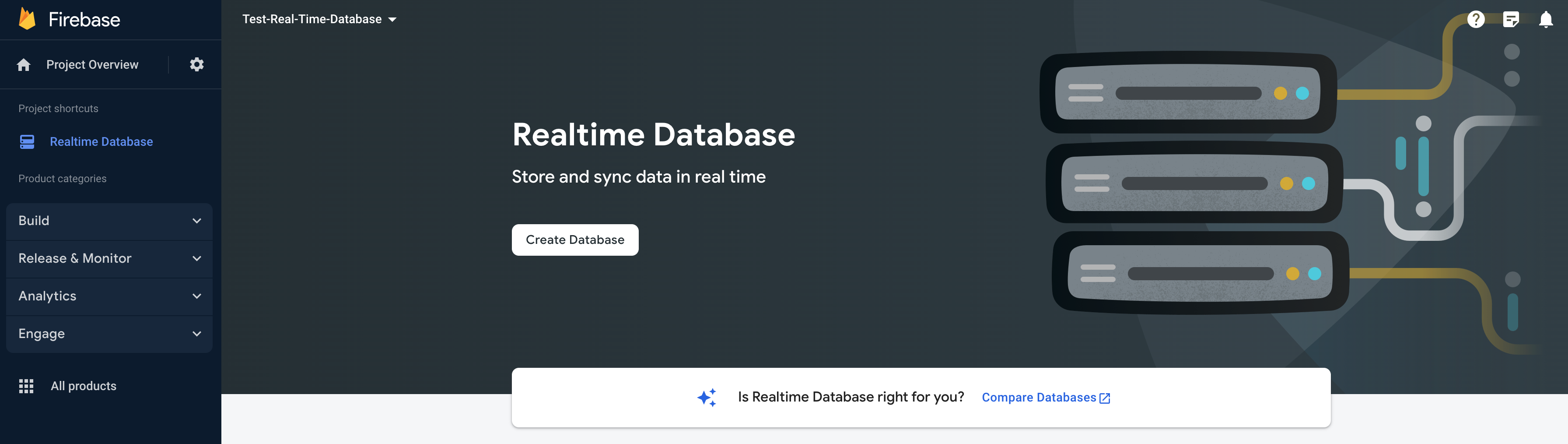The height and width of the screenshot is (444, 1568).
Task: Select the Release & Monitor menu label
Action: pos(75,258)
